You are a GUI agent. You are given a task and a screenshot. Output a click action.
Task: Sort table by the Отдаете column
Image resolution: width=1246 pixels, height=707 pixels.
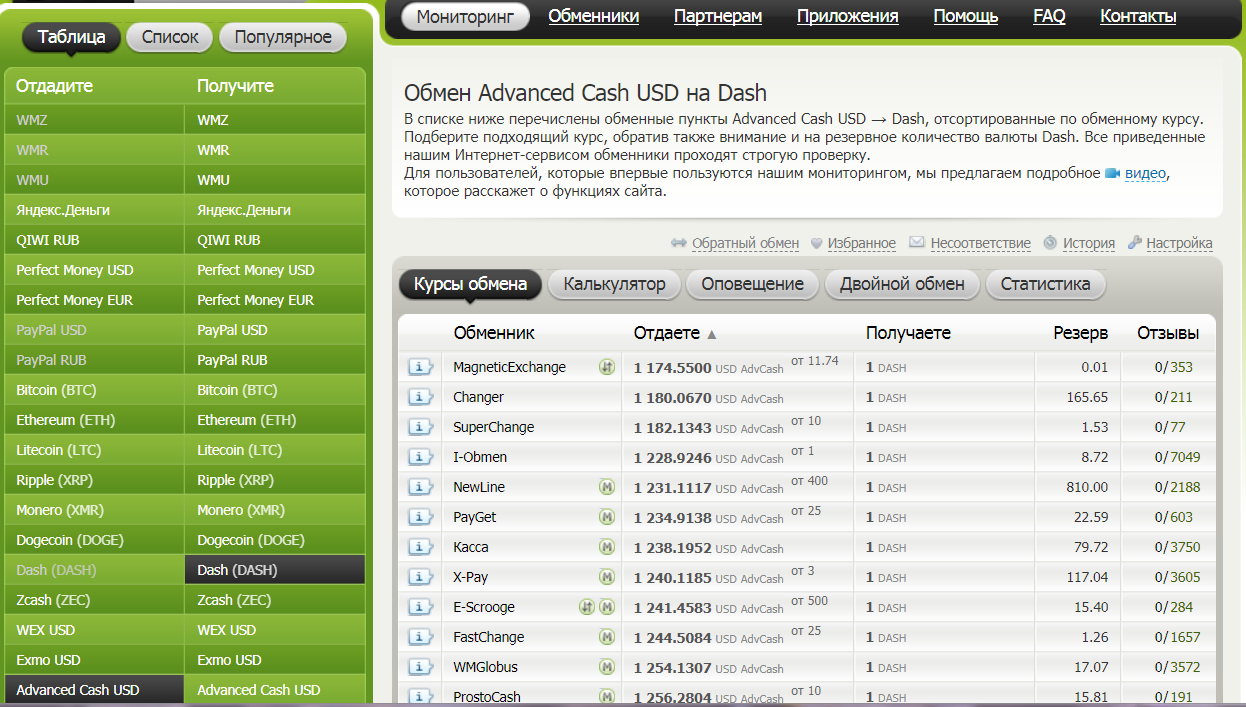pyautogui.click(x=667, y=333)
